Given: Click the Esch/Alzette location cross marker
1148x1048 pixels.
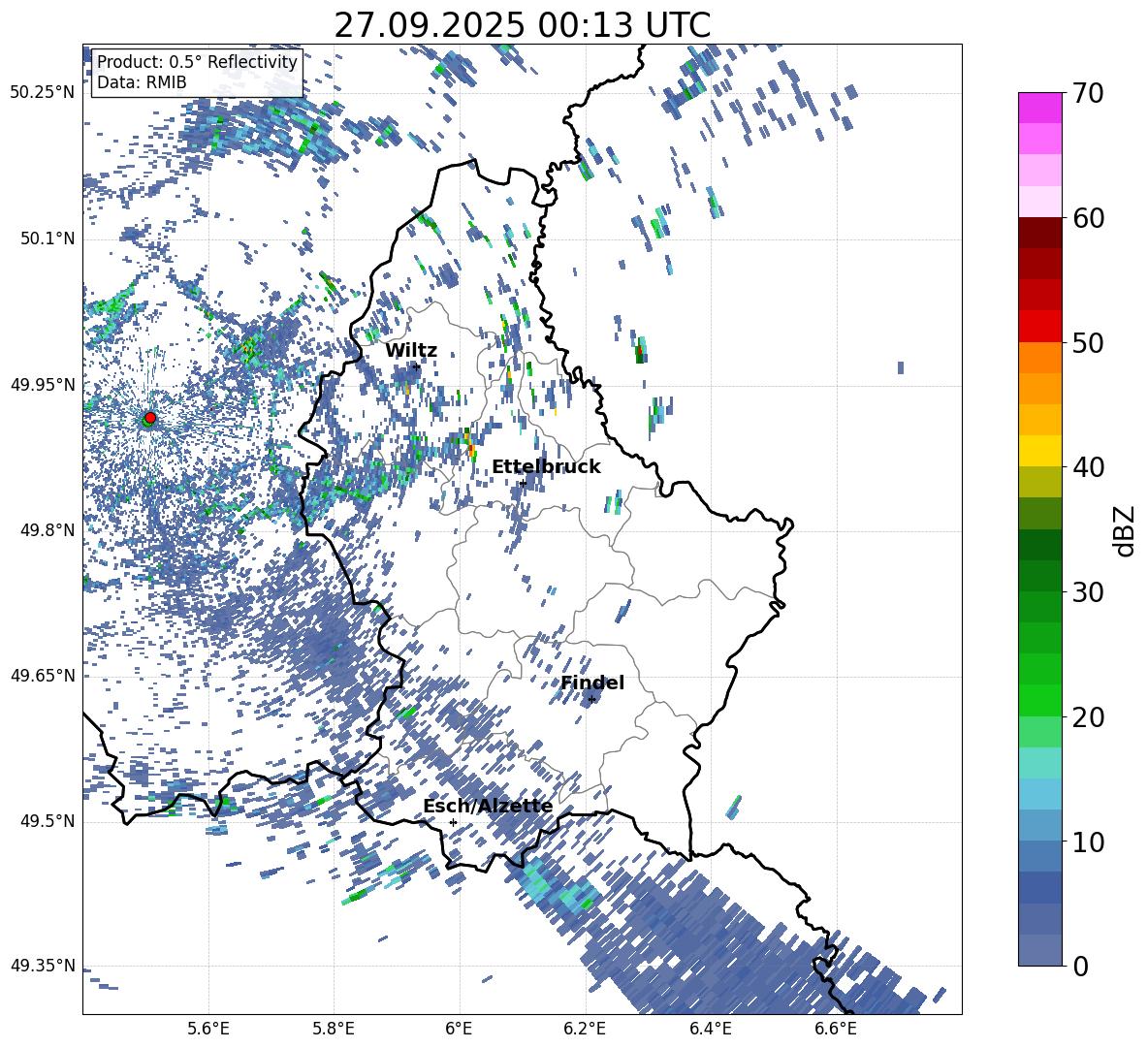Looking at the screenshot, I should tap(453, 822).
